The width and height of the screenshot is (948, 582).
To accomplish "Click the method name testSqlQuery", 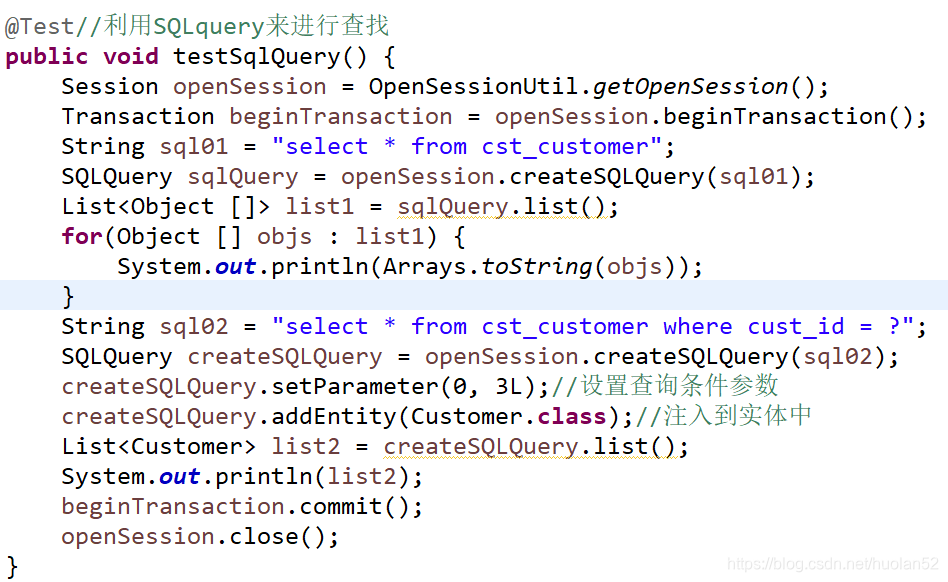I will [257, 57].
